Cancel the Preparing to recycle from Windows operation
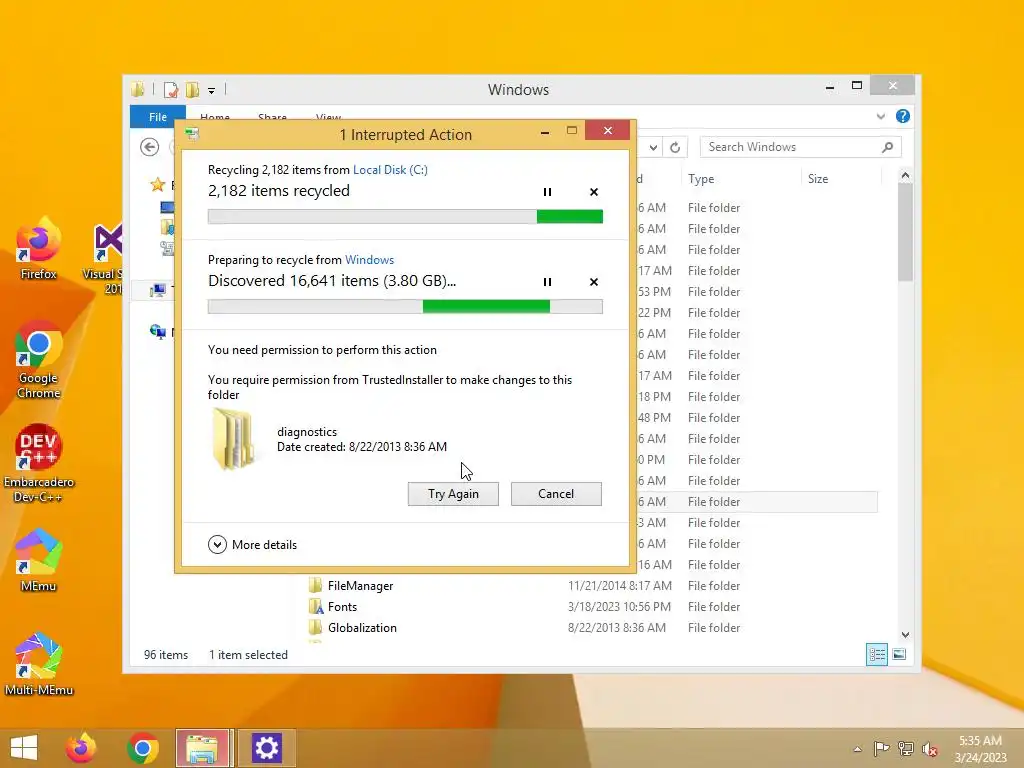This screenshot has width=1024, height=768. coord(594,282)
